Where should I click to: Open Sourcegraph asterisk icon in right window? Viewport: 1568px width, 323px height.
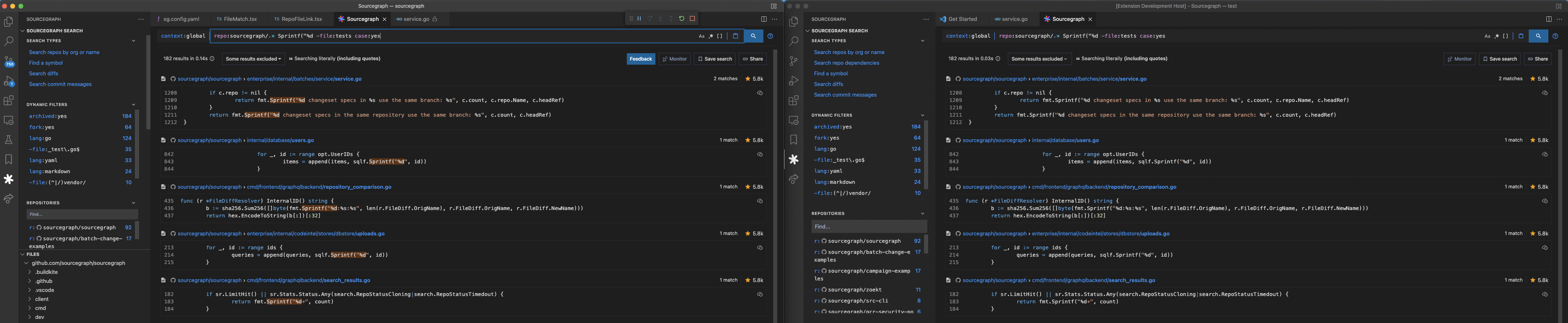794,160
